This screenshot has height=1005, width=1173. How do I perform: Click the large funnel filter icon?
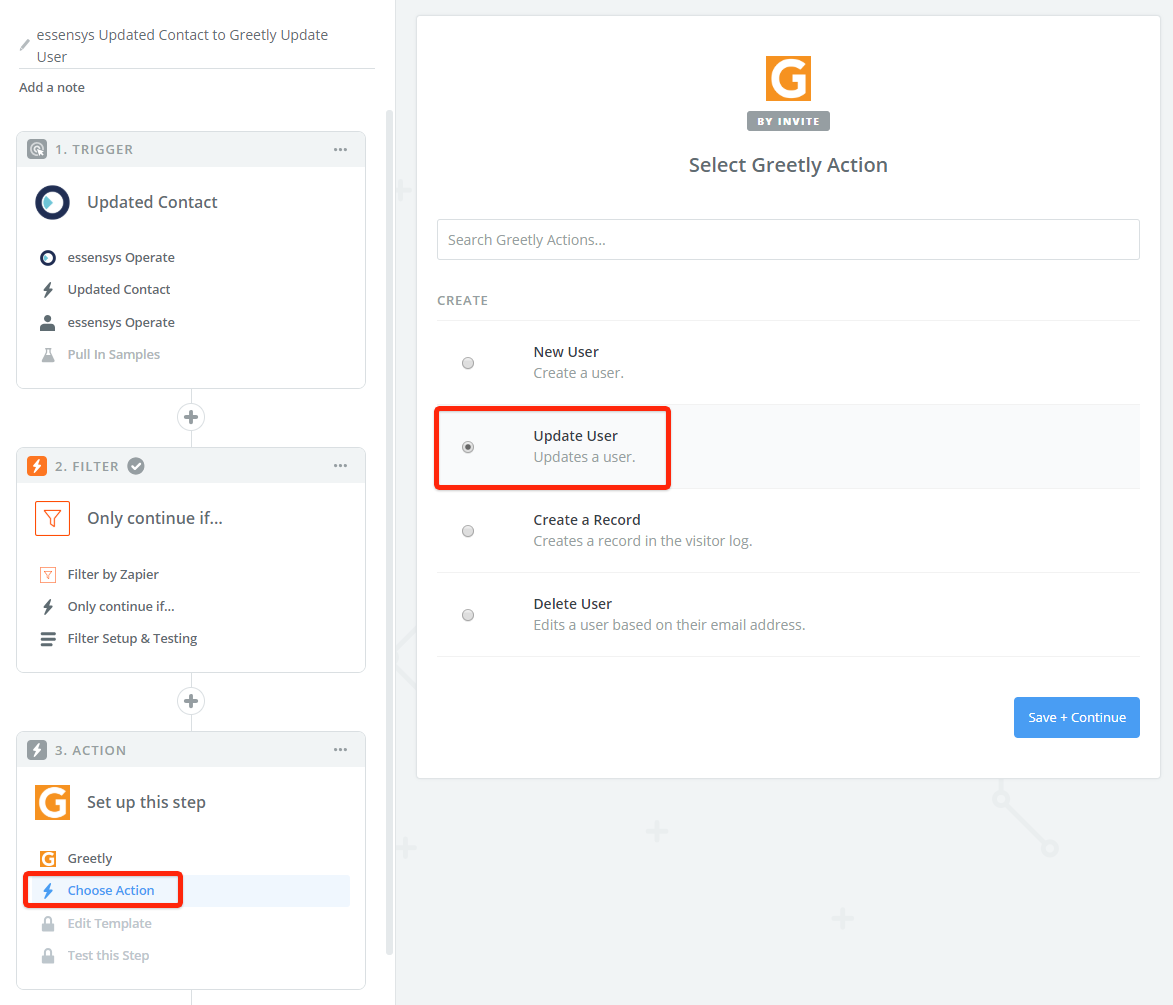pyautogui.click(x=52, y=519)
